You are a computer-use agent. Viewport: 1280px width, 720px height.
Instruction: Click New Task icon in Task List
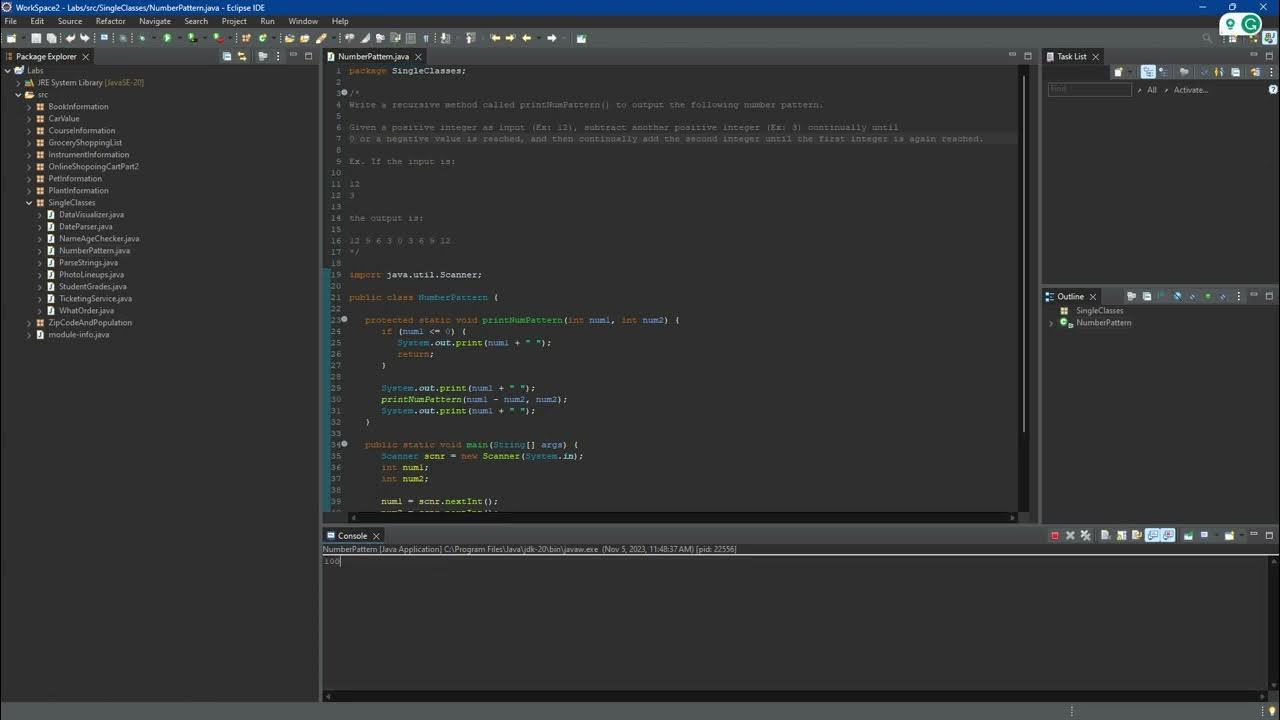[1118, 72]
